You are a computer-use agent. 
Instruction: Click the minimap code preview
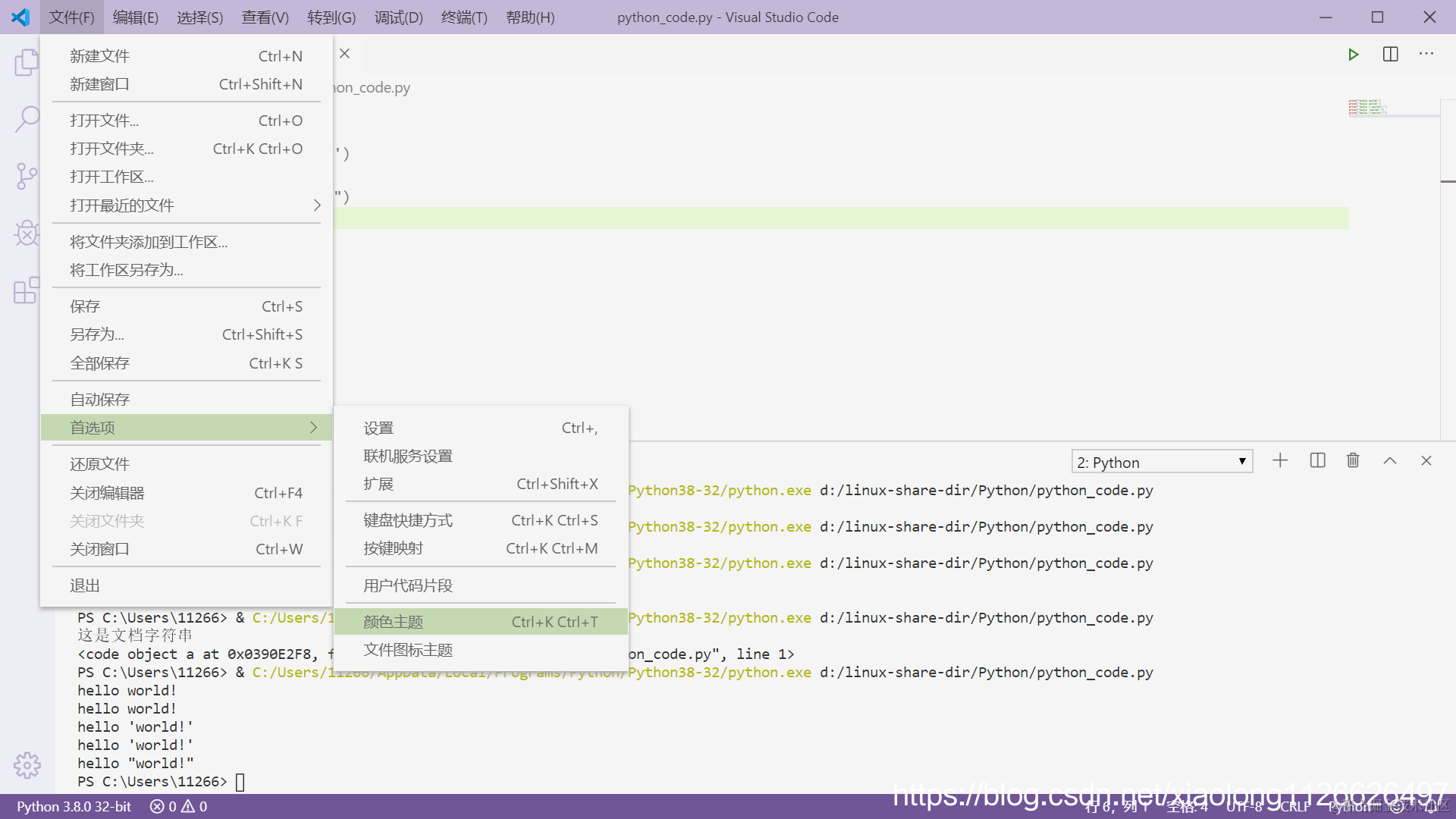click(1367, 107)
